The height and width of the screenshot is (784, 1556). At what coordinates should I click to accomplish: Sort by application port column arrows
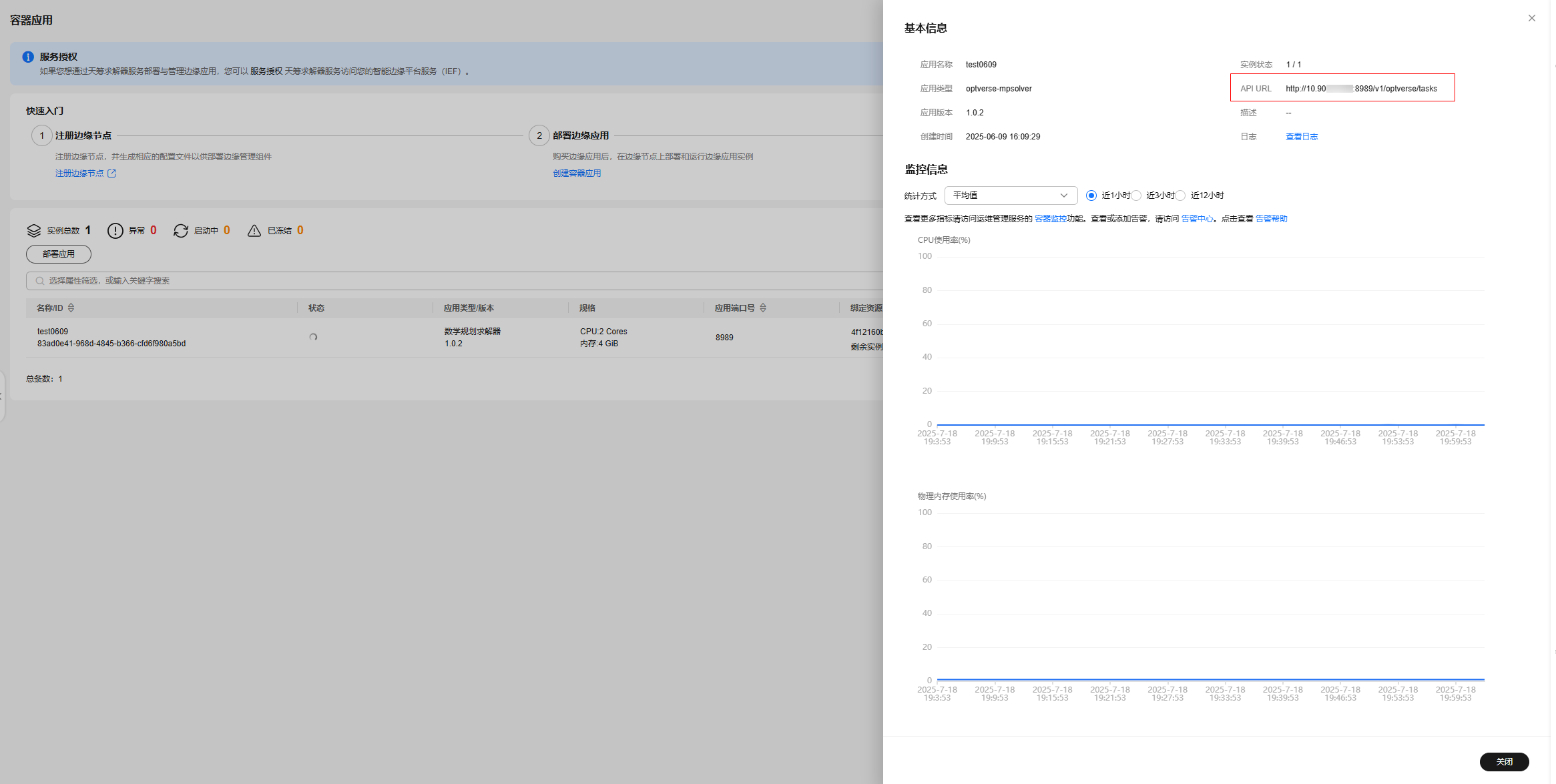tap(763, 308)
